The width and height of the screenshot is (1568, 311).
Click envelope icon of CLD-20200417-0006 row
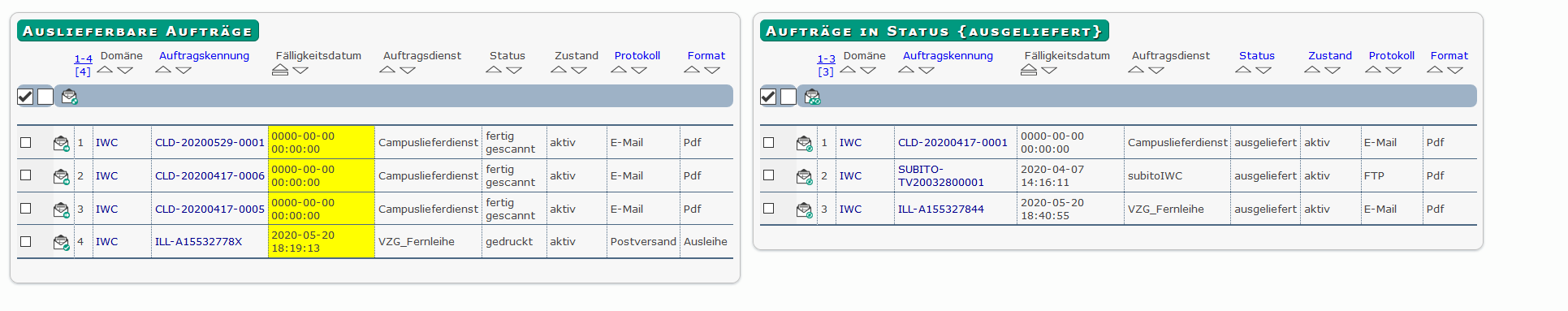pyautogui.click(x=61, y=176)
